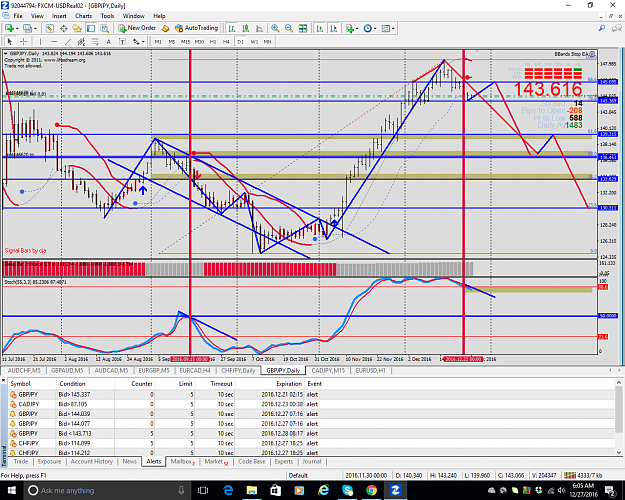Expand the Profiles dropdown arrow

[35, 29]
